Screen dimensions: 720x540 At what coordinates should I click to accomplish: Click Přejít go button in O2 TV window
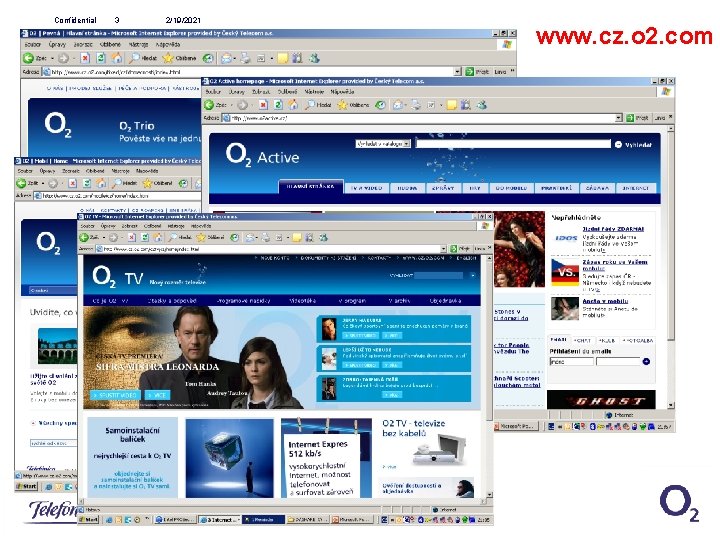[x=461, y=248]
